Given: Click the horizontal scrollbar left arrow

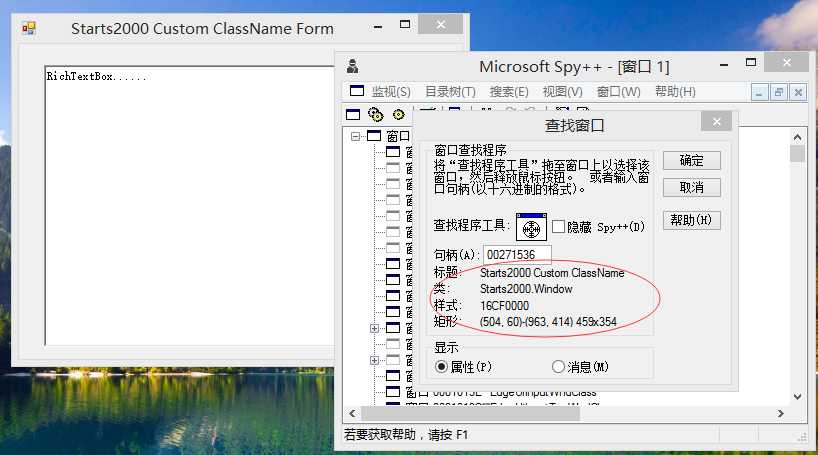Looking at the screenshot, I should [352, 414].
